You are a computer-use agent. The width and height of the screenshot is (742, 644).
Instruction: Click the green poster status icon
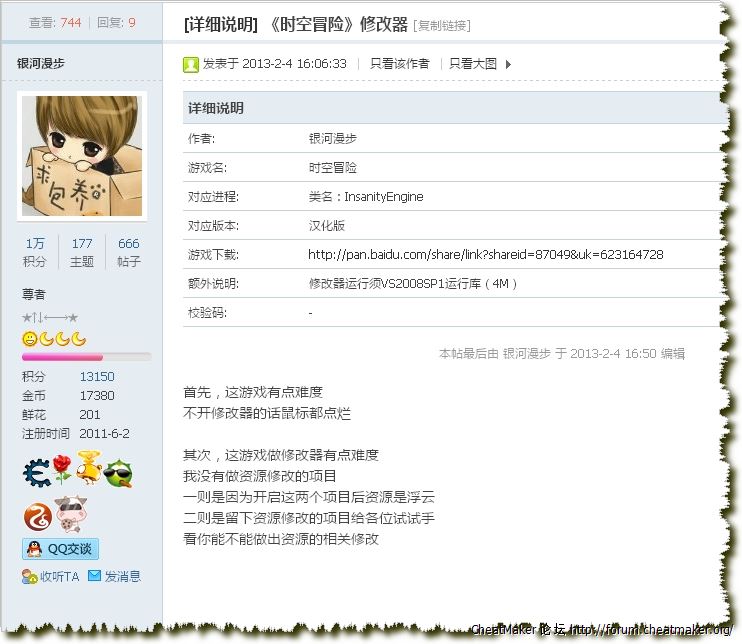coord(191,64)
